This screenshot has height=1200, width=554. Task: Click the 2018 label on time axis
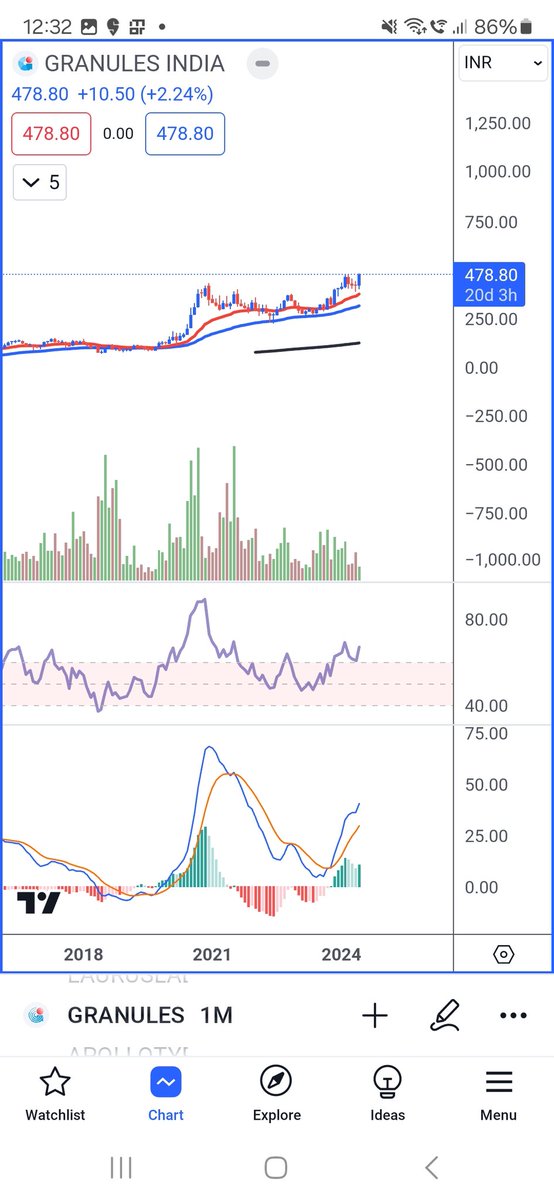(x=82, y=954)
